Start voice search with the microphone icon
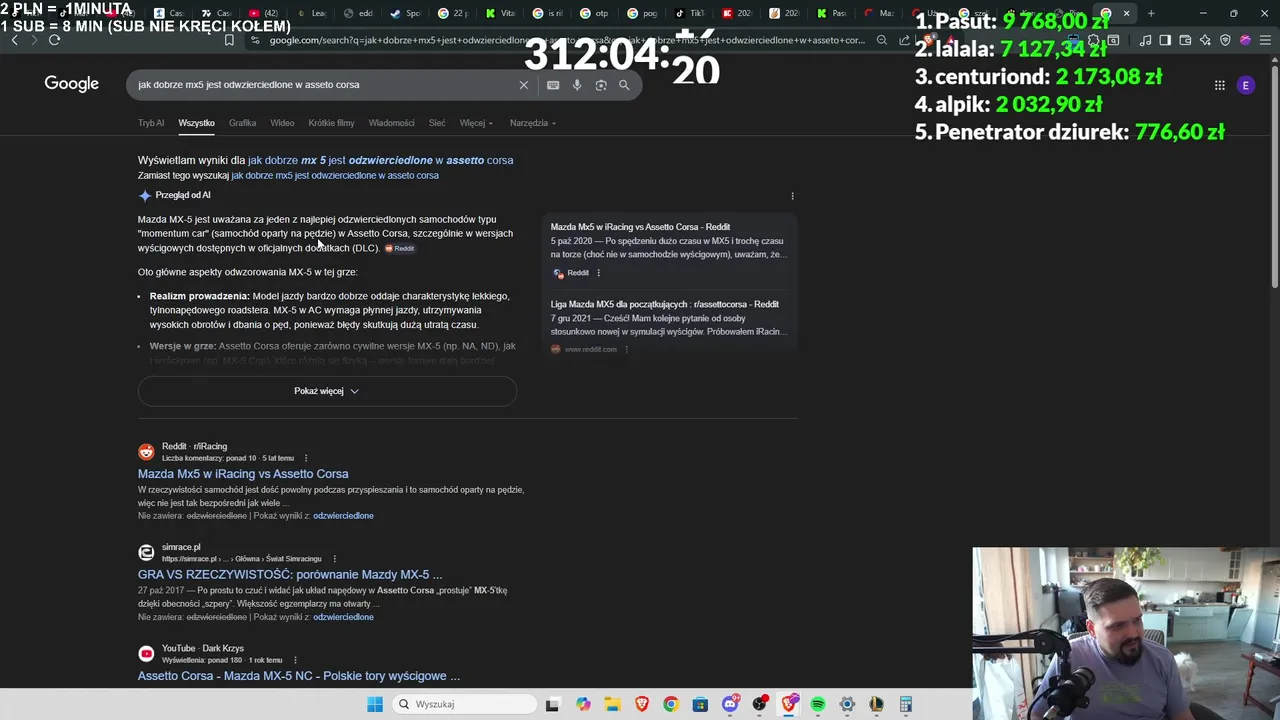Image resolution: width=1280 pixels, height=720 pixels. pos(577,85)
